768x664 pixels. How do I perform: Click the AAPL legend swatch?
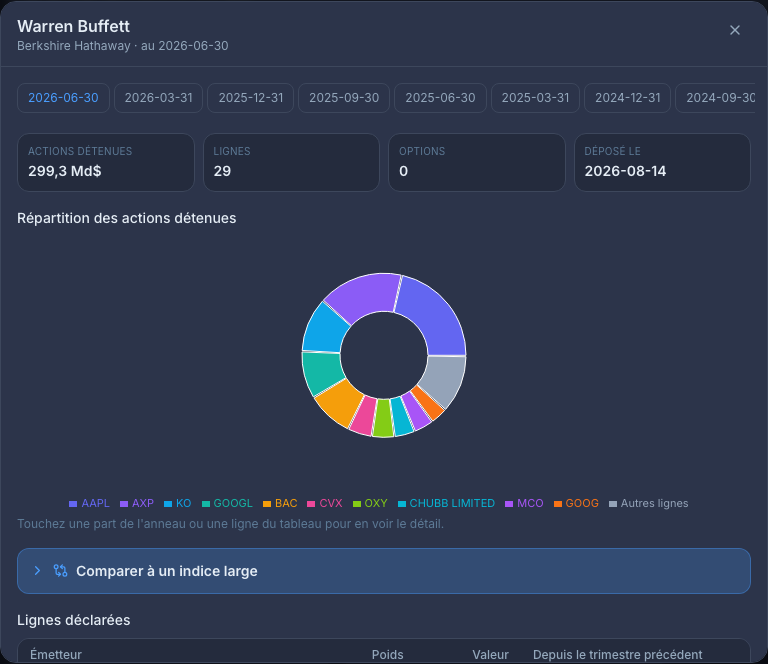click(73, 504)
